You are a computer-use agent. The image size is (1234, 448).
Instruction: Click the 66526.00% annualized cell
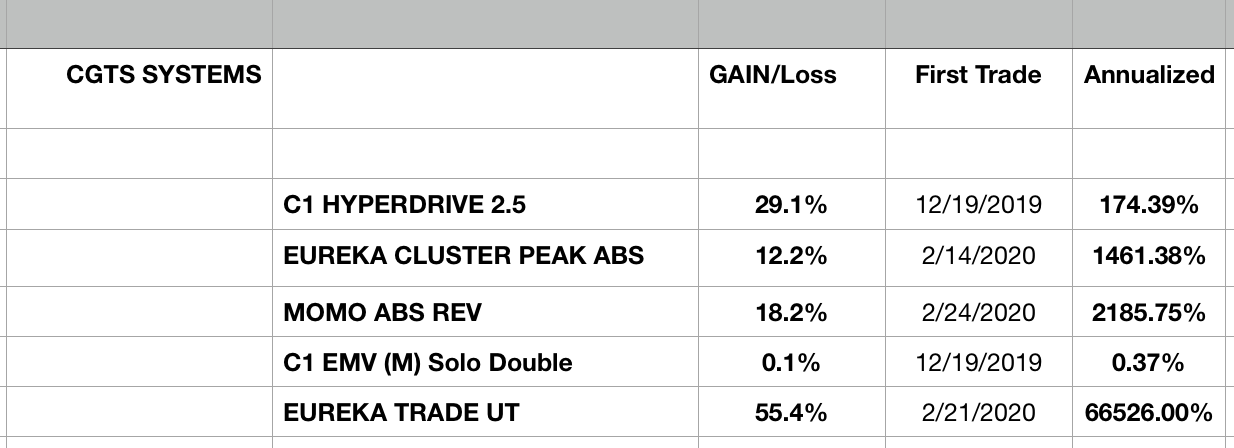tap(1150, 413)
